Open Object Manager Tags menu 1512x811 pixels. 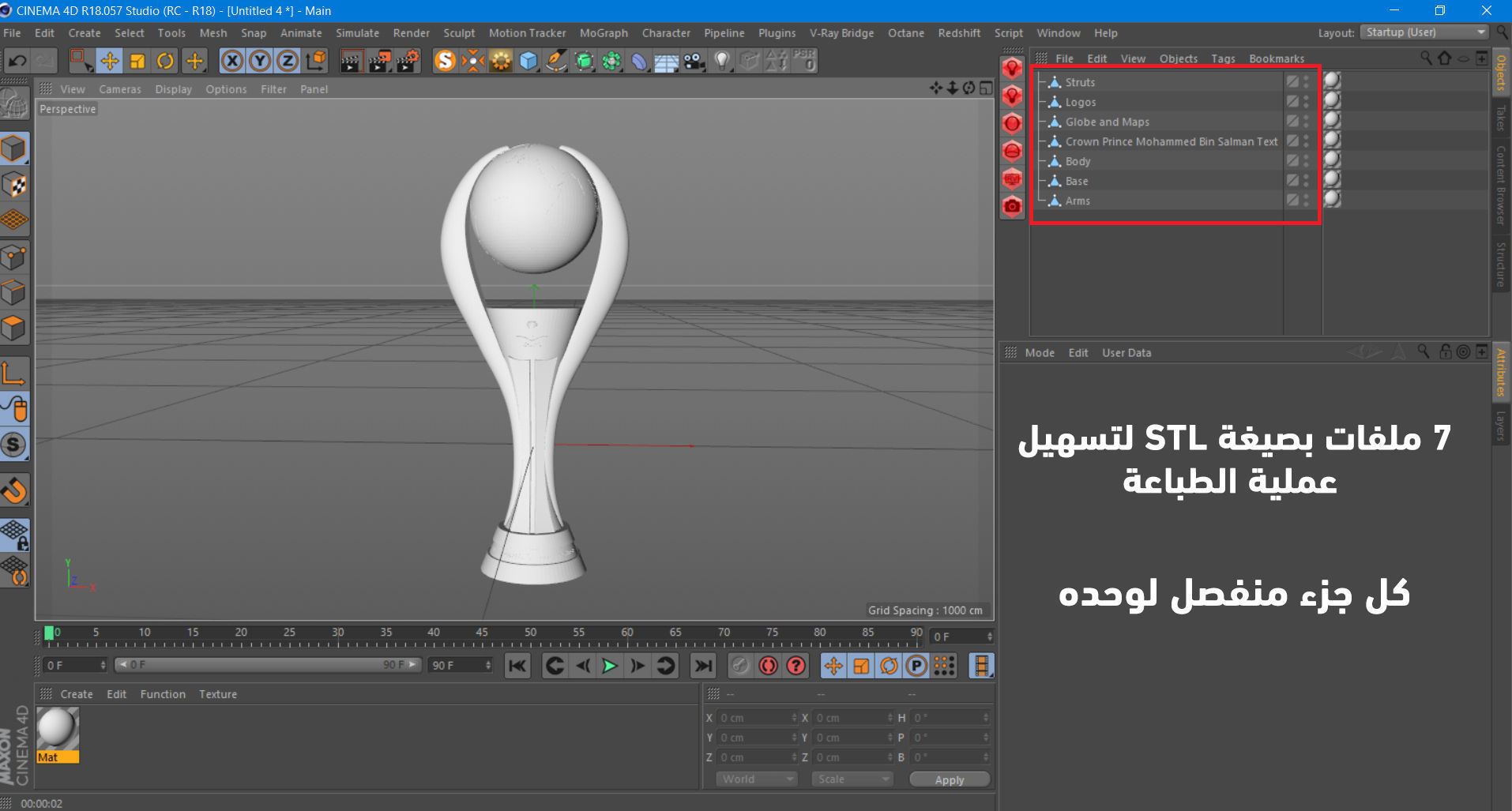[1223, 58]
